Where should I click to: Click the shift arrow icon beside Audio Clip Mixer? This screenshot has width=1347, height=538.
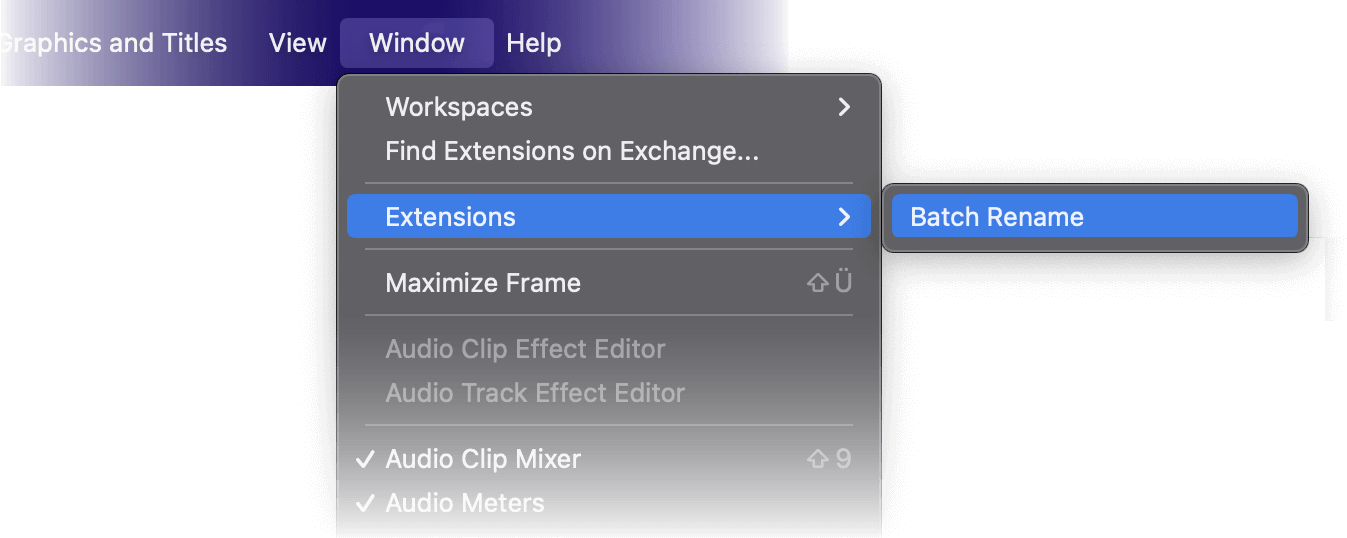click(818, 459)
